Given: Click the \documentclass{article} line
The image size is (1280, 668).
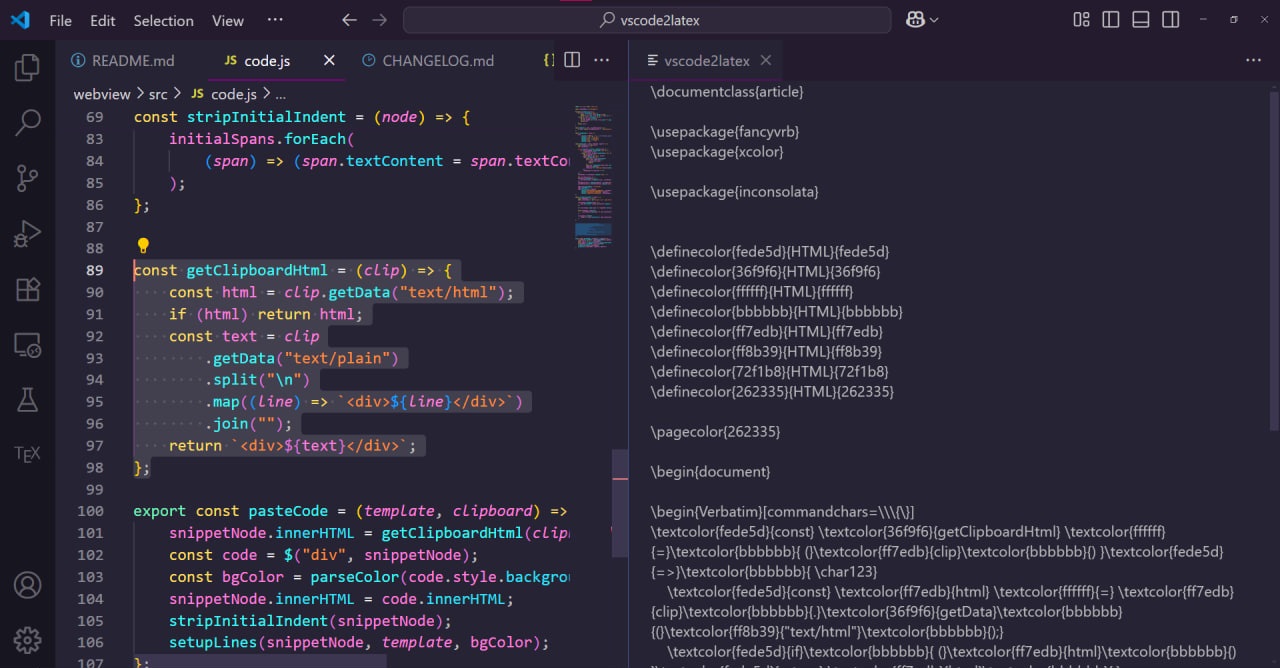Looking at the screenshot, I should 727,91.
